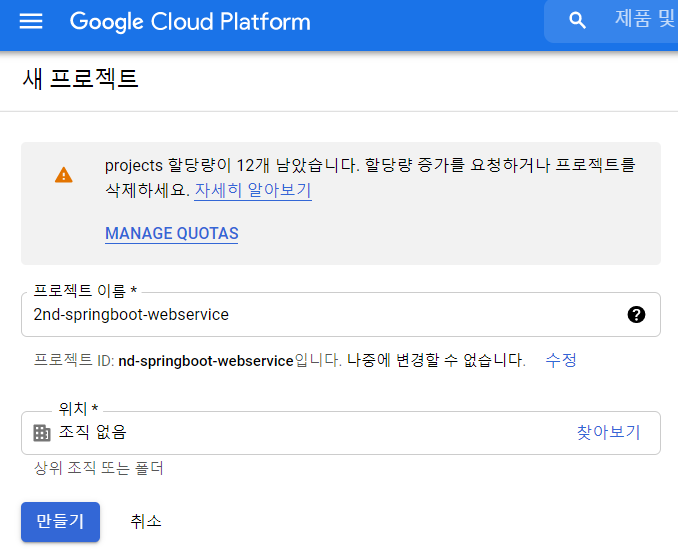Screen dimensions: 678x554
Task: Click 수정 to edit project ID
Action: point(561,360)
